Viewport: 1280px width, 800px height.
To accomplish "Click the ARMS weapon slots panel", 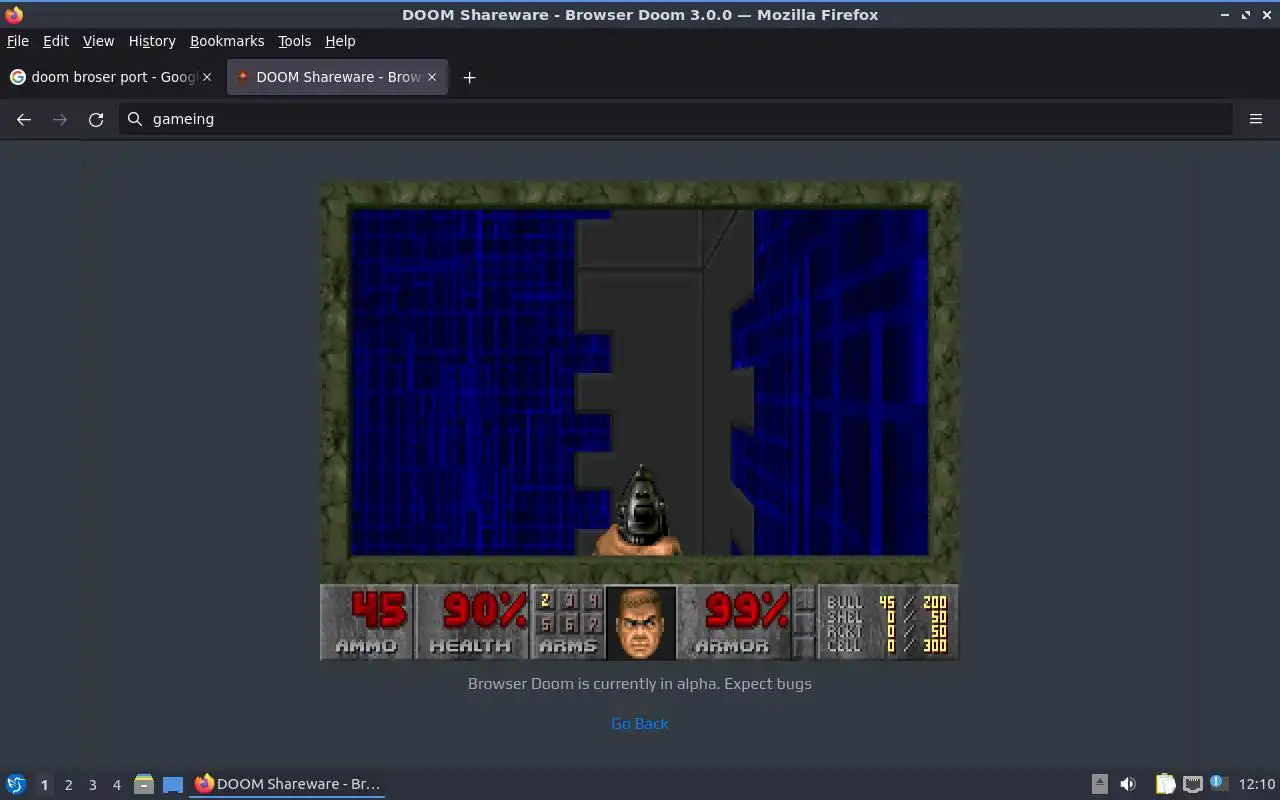I will pos(568,622).
